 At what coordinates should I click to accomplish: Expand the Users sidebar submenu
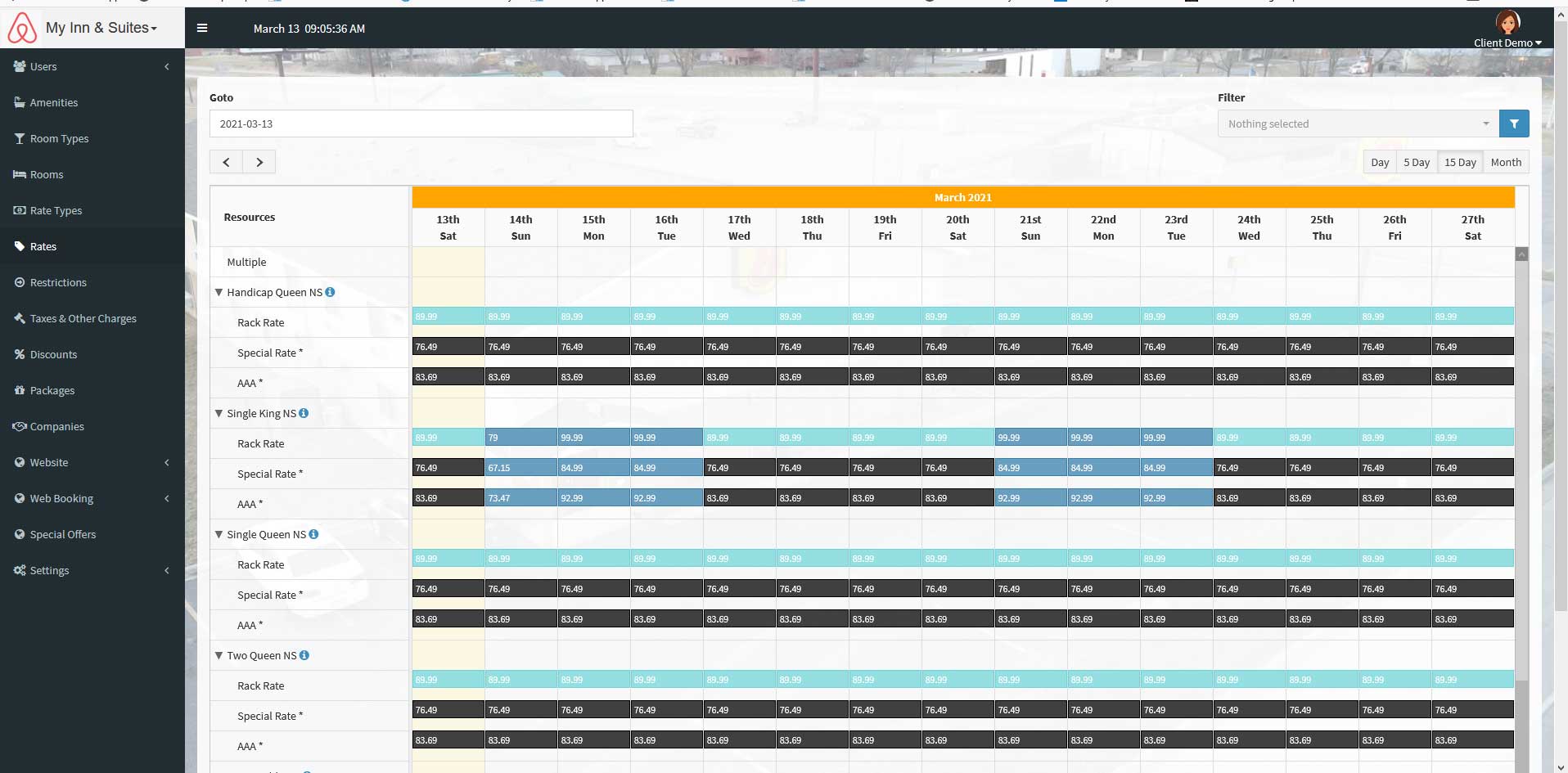(x=92, y=66)
